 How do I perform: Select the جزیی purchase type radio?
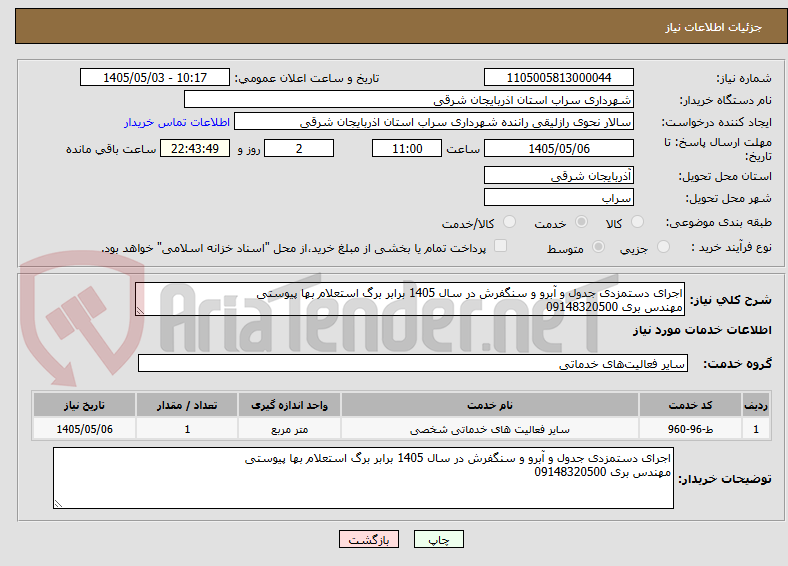tap(663, 246)
